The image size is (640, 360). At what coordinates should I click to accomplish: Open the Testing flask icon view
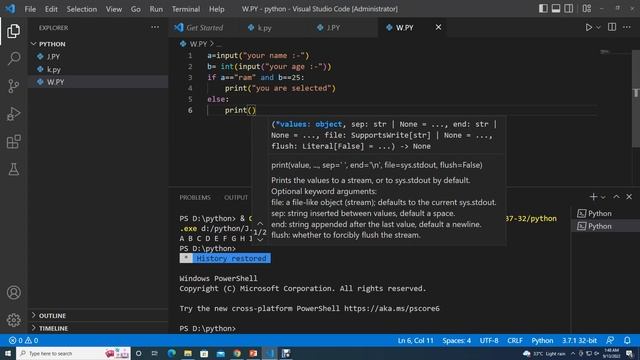pos(13,169)
